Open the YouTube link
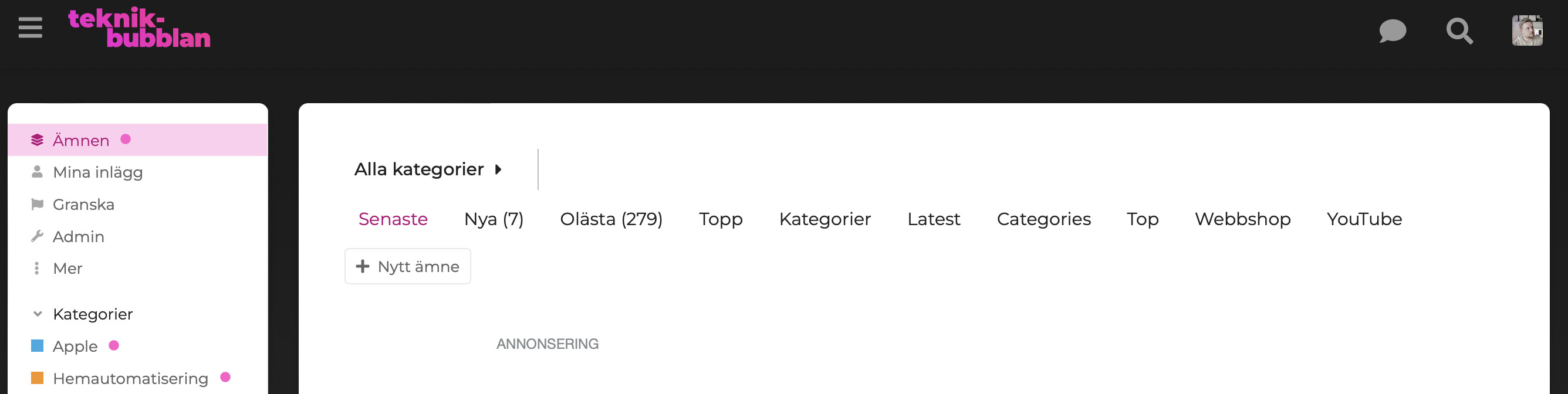The image size is (1568, 394). tap(1364, 219)
